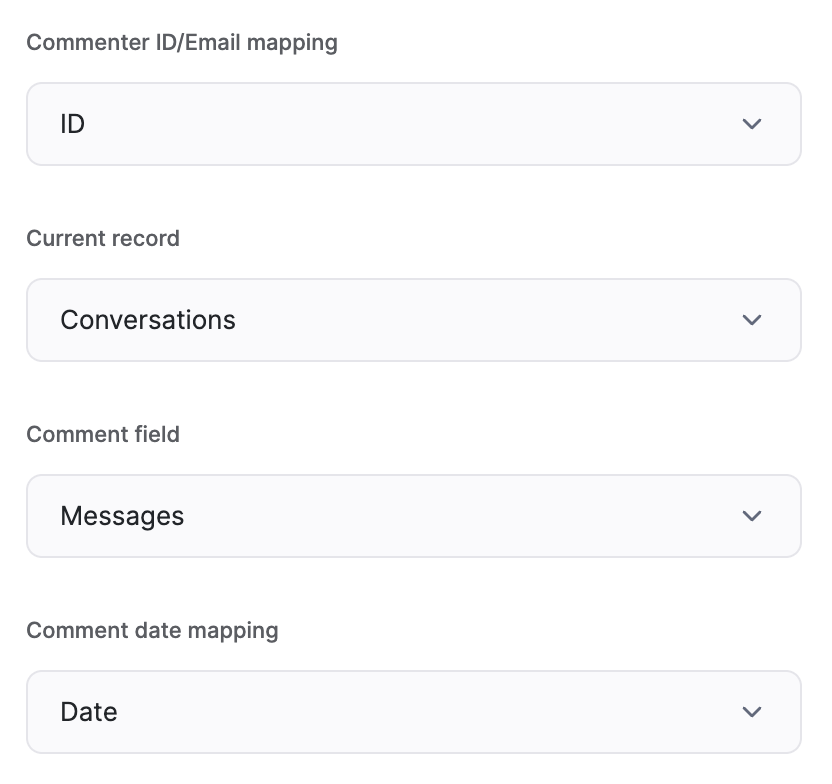Open the Current record dropdown showing Conversations
The width and height of the screenshot is (832, 784).
pyautogui.click(x=414, y=320)
